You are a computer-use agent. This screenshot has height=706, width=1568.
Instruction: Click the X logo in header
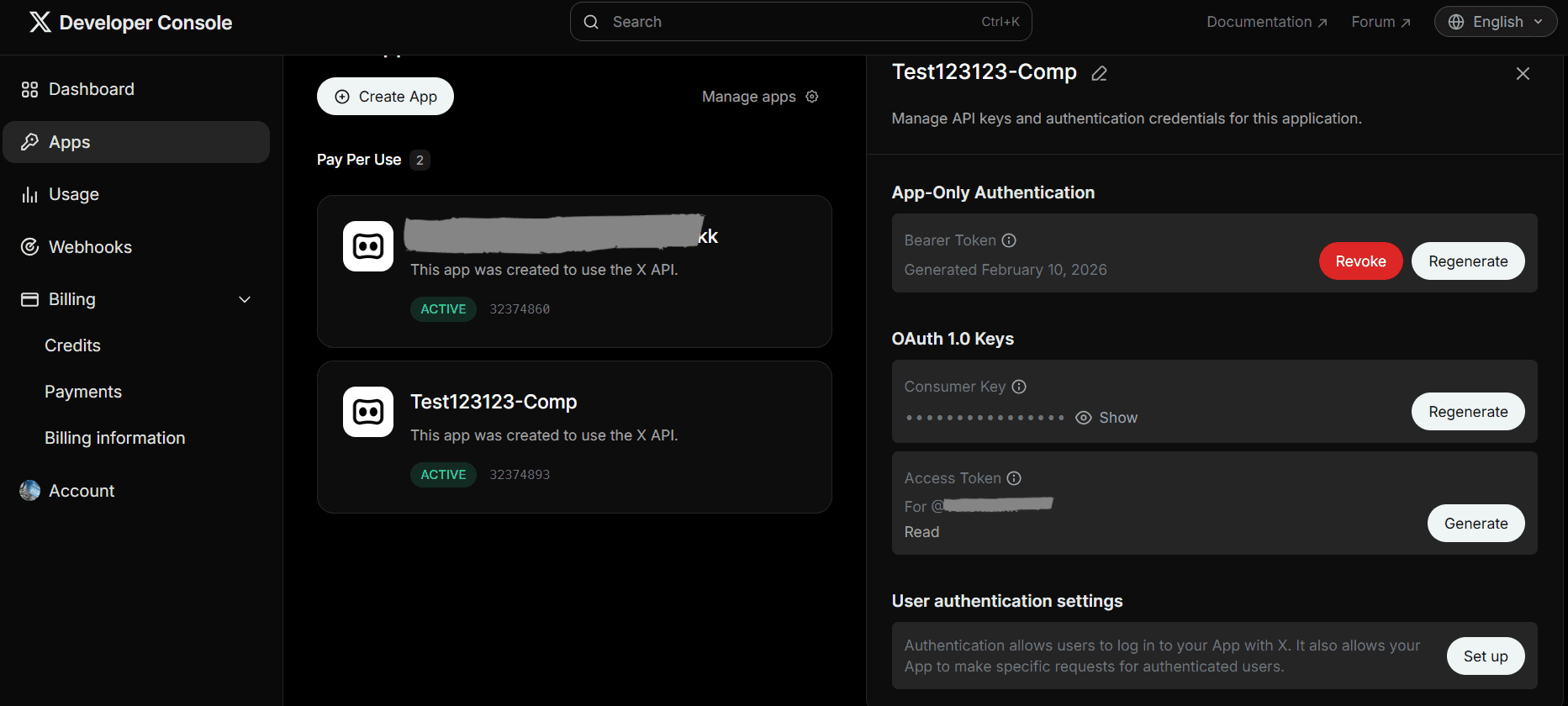pos(40,22)
